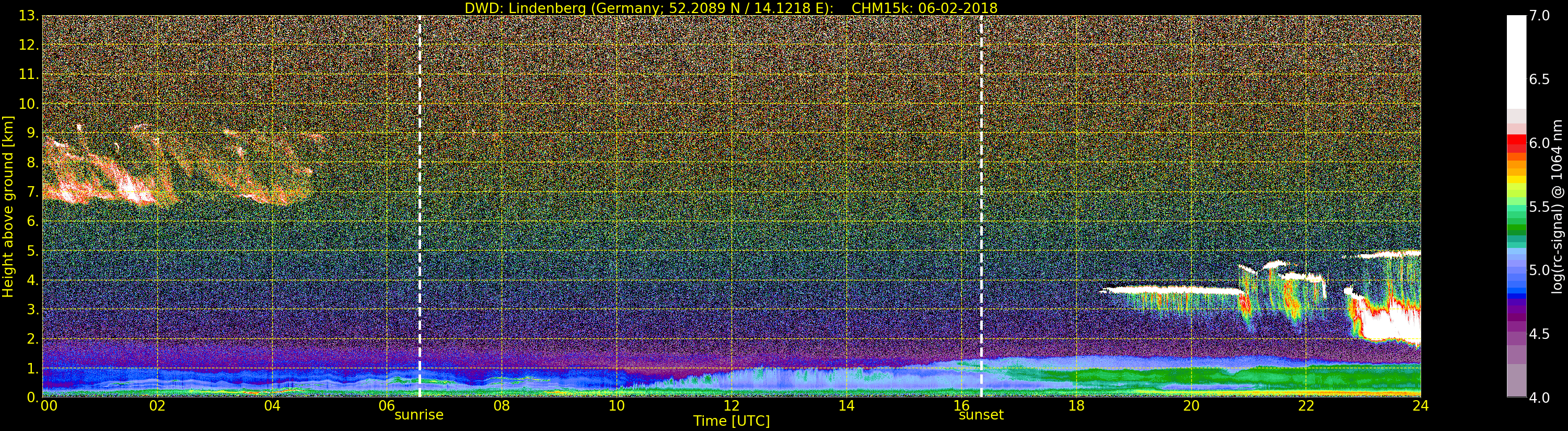Viewport: 1568px width, 431px height.
Task: Click the time axis tick label 14
Action: click(x=846, y=405)
